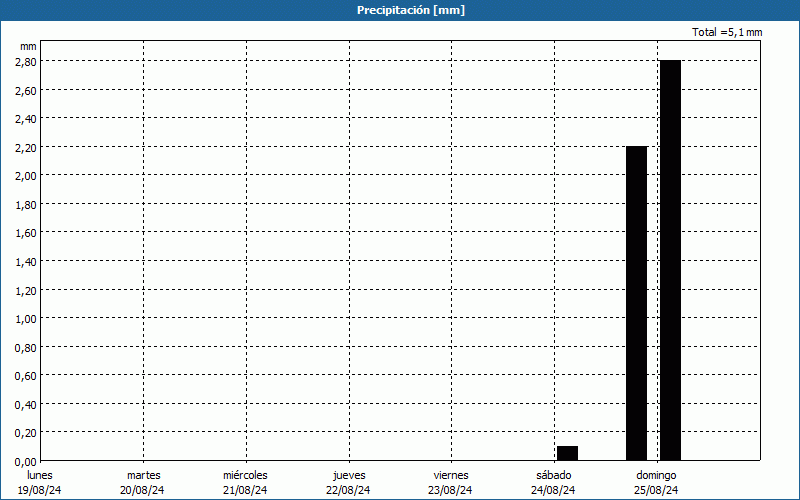Click the 'miércoles' day label
This screenshot has width=800, height=500.
click(245, 475)
